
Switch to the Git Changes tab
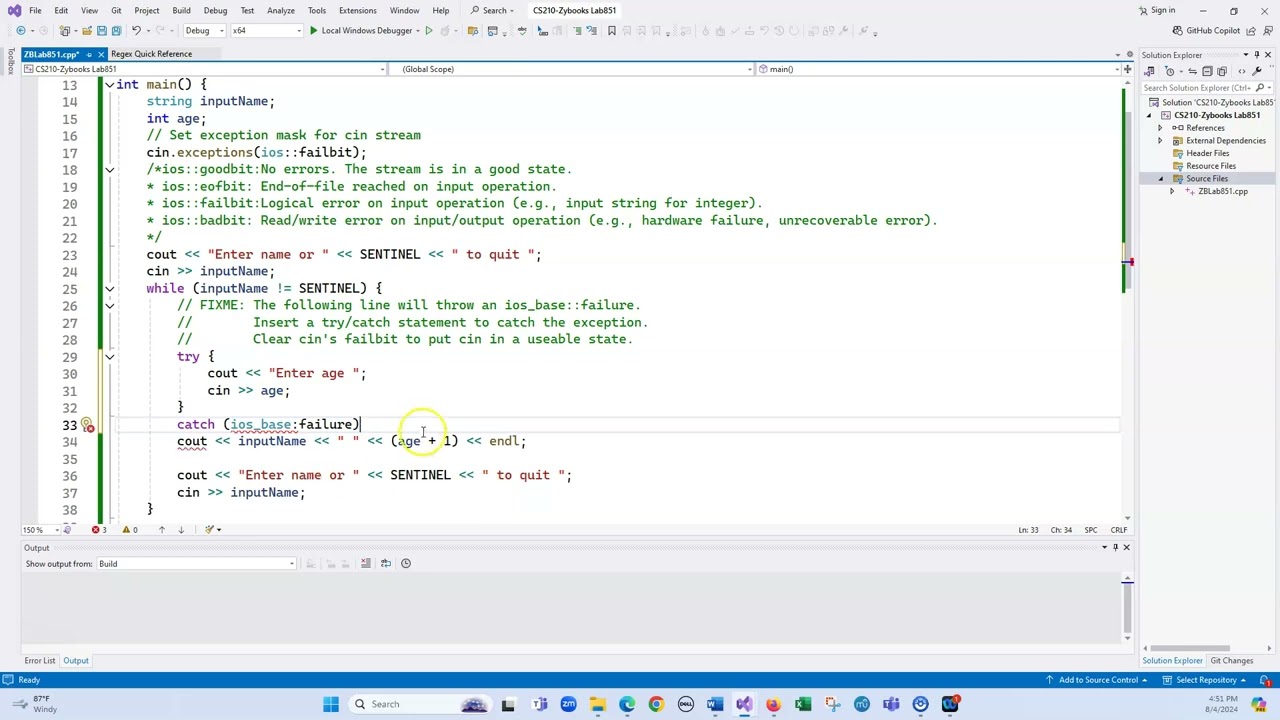1232,661
